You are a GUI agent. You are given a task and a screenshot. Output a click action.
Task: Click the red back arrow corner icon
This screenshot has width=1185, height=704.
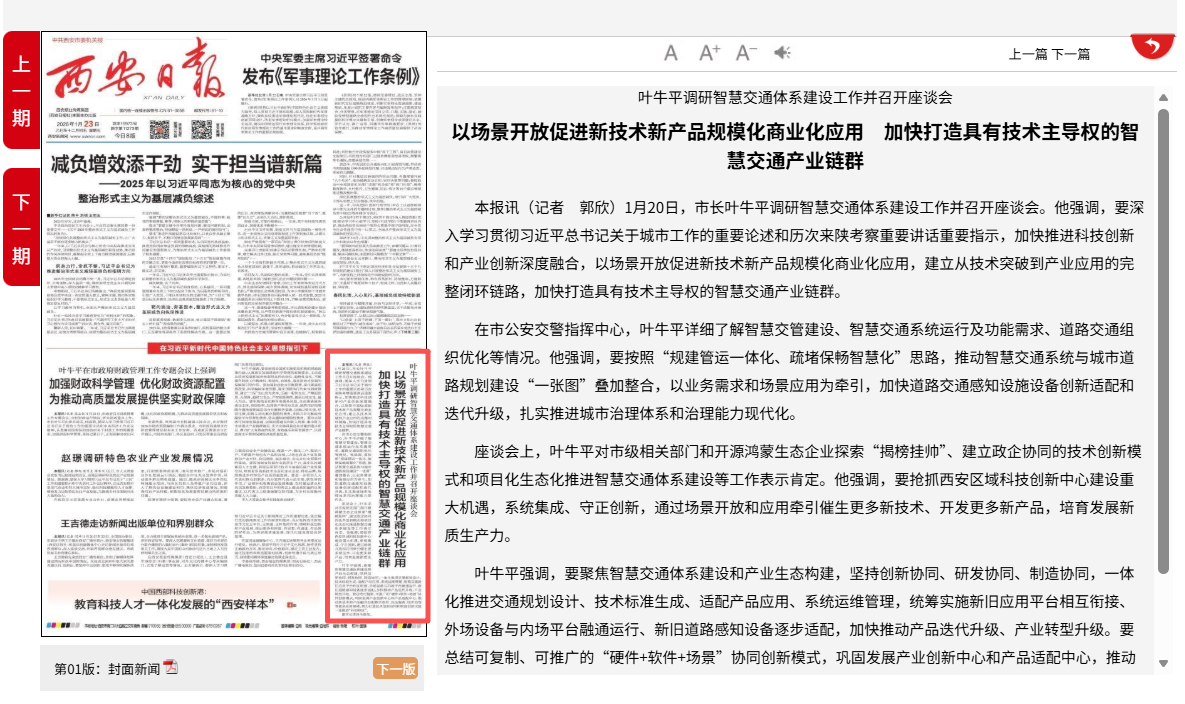point(1153,46)
